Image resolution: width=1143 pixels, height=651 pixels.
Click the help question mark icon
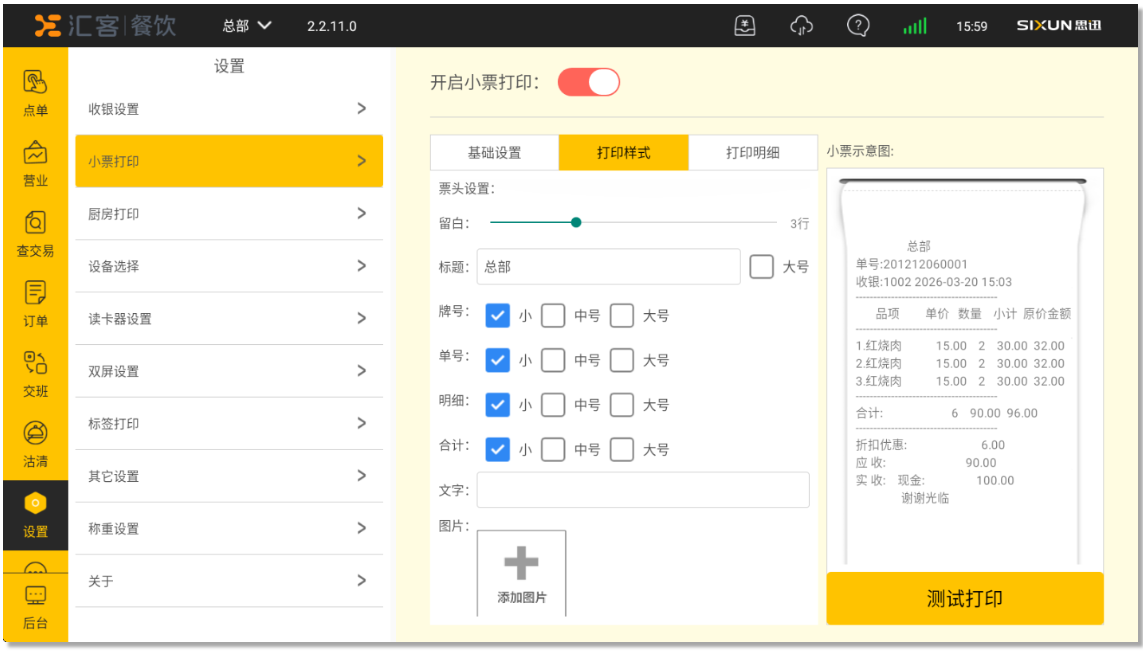coord(857,26)
